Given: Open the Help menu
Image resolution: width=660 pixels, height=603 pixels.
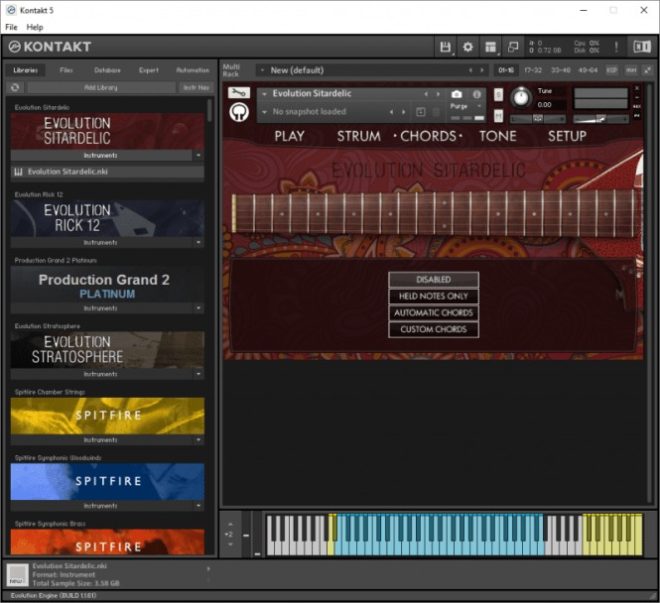Looking at the screenshot, I should coord(35,27).
